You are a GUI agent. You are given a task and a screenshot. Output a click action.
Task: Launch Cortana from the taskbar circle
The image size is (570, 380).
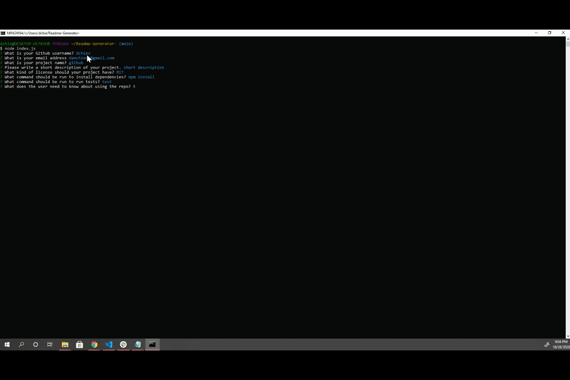36,344
